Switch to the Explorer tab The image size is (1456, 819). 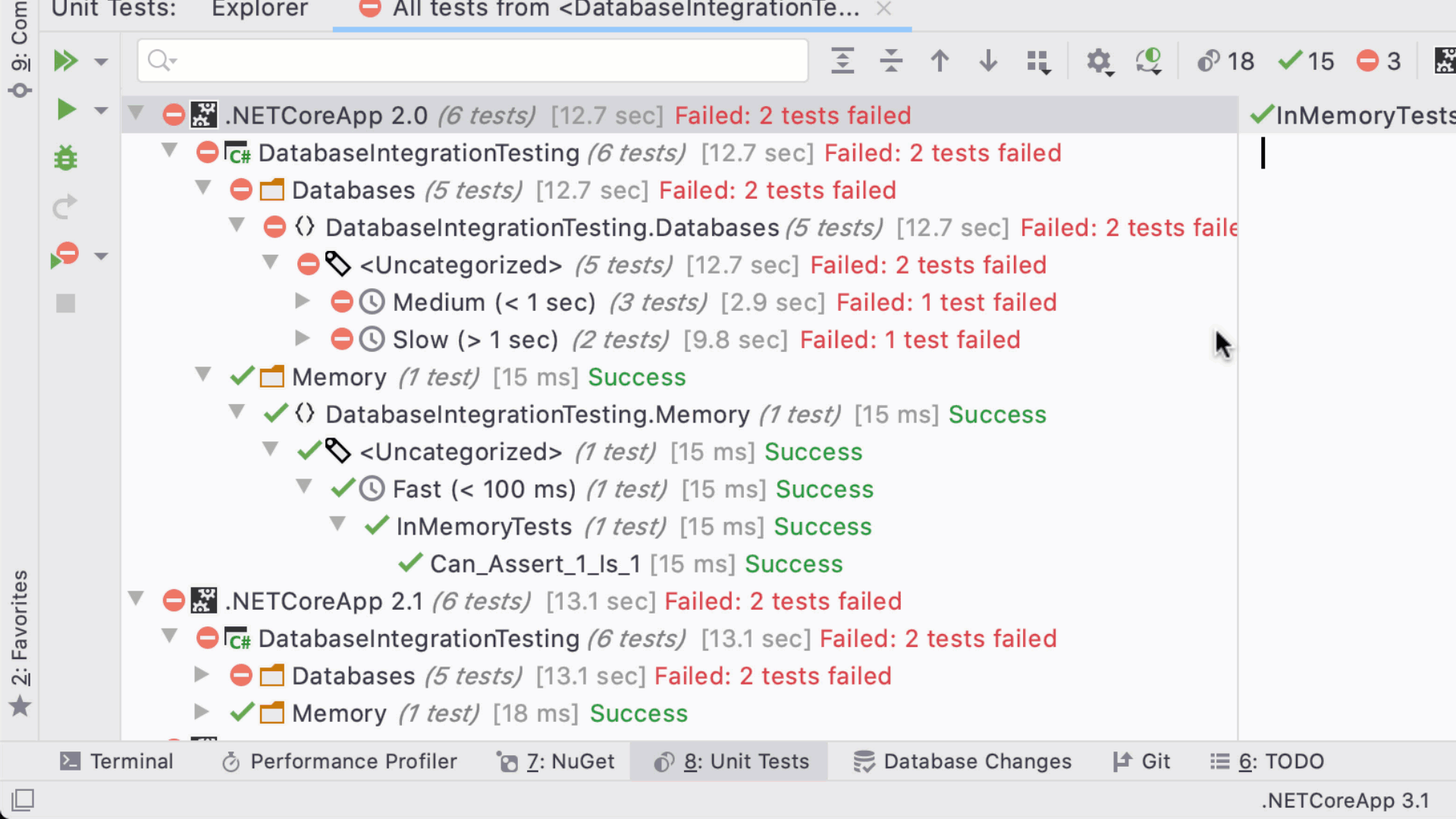259,10
